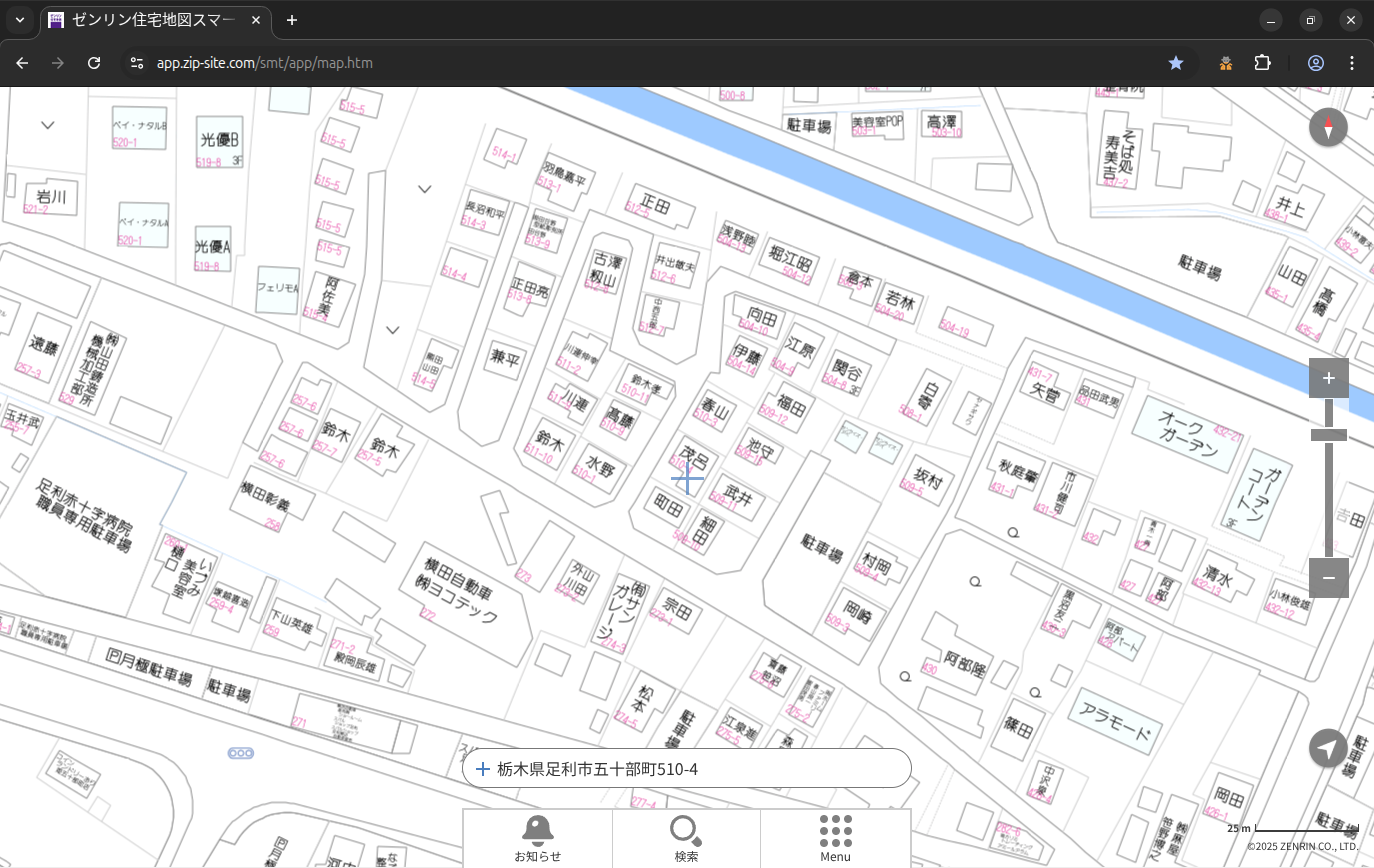Click the zoom level slider handle

(1328, 435)
